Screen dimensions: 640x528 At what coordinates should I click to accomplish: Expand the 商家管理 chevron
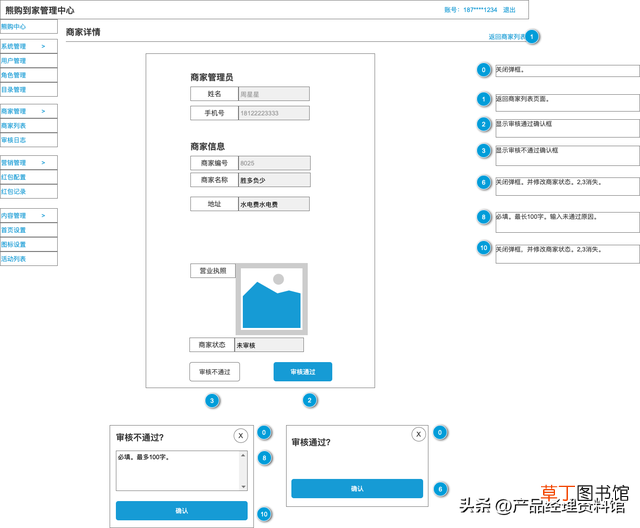click(x=43, y=111)
